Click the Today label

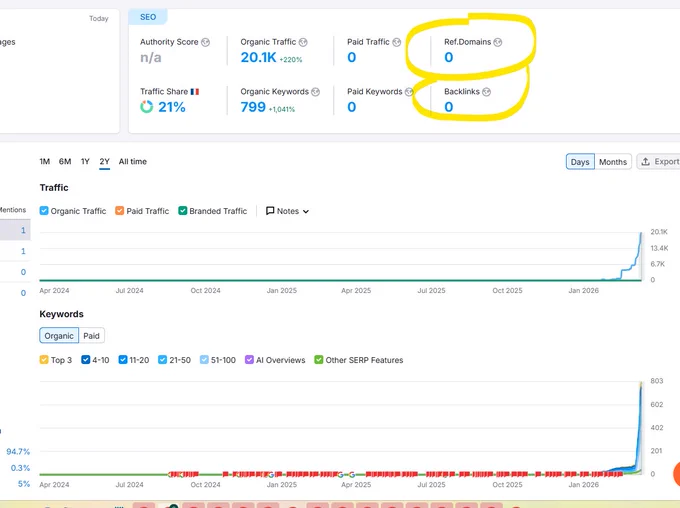coord(98,18)
